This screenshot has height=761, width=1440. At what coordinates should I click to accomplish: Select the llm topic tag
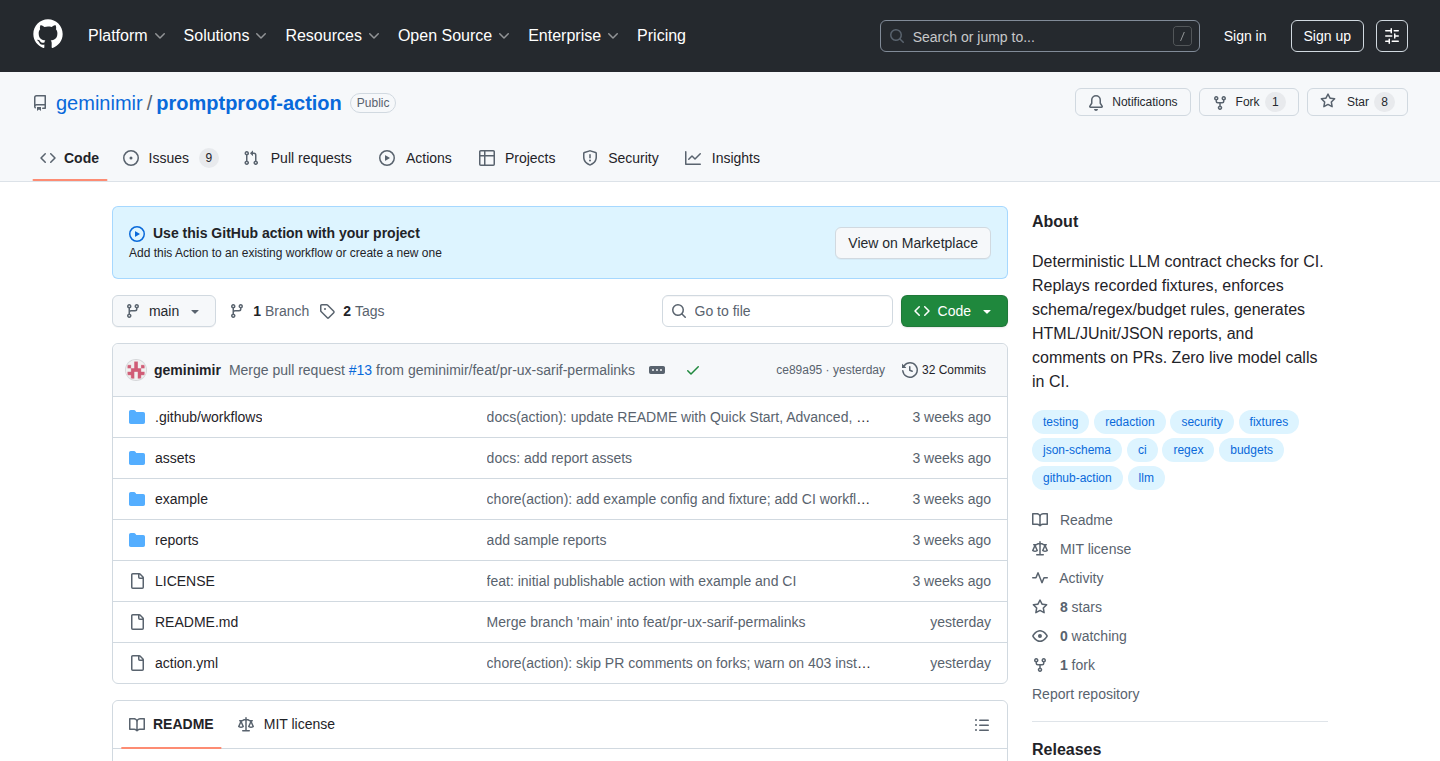tap(1146, 478)
